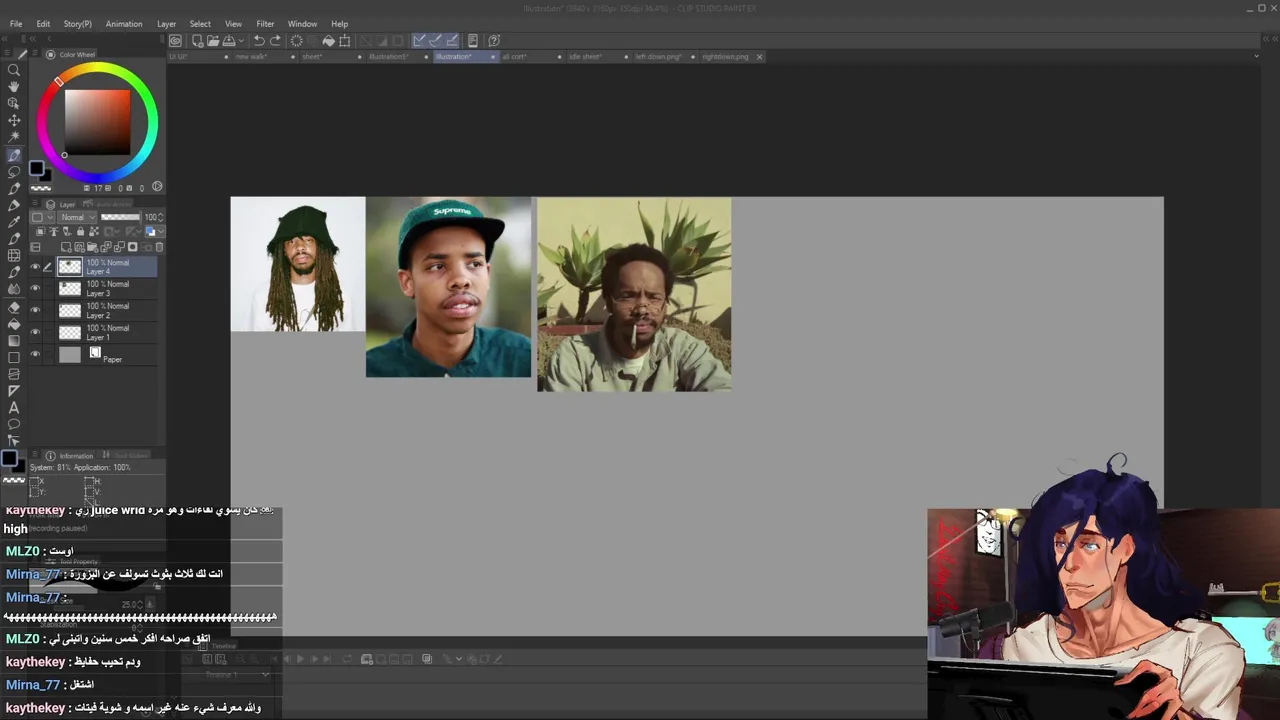Viewport: 1280px width, 720px height.
Task: Adjust the layer opacity slider
Action: click(121, 217)
